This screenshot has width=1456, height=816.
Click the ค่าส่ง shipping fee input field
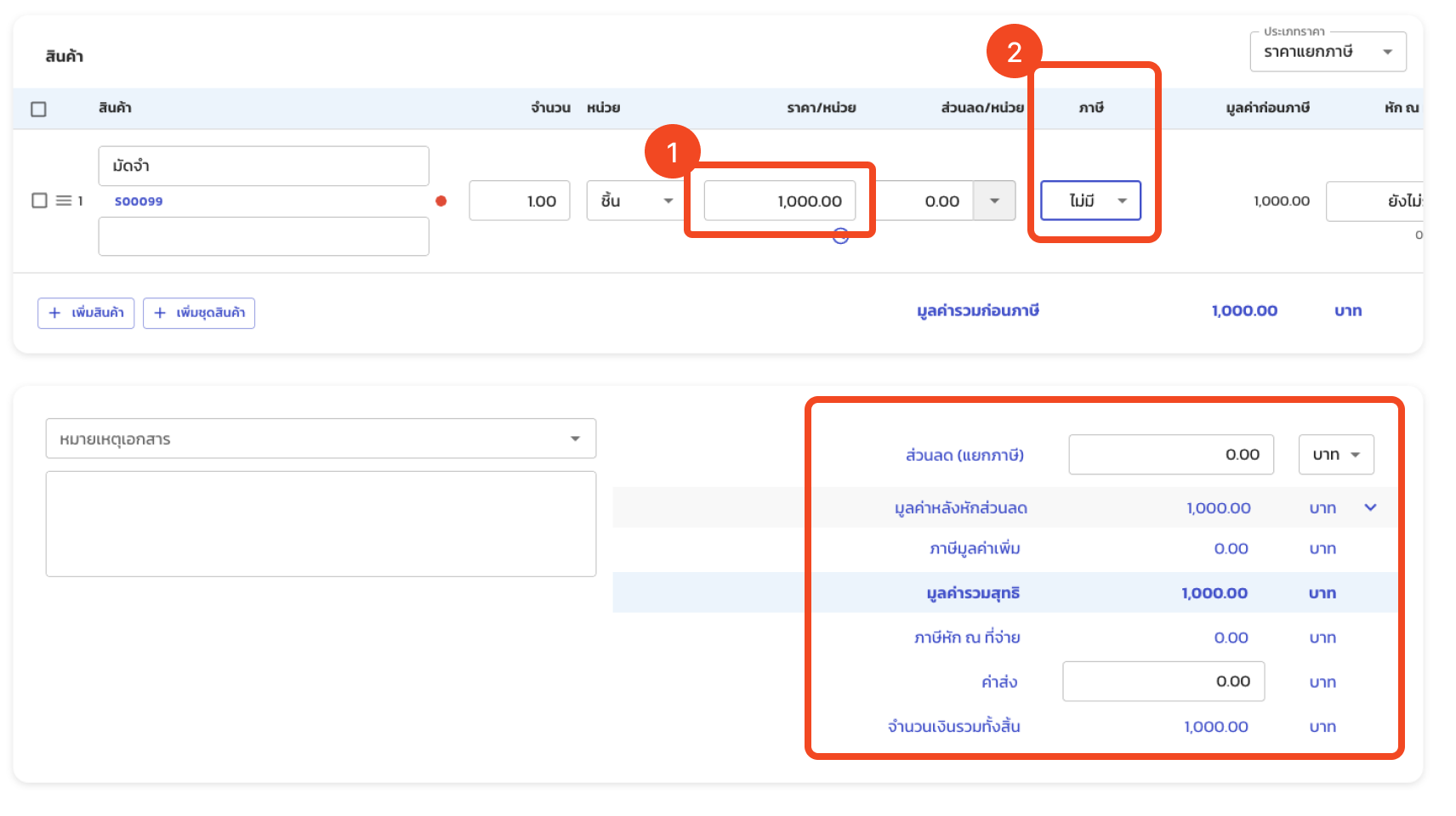tap(1163, 682)
